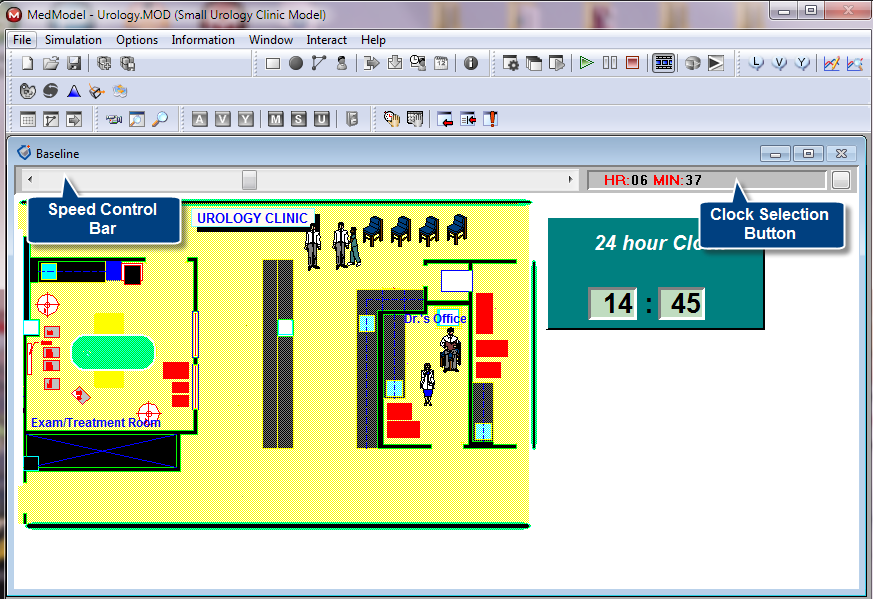Click the speed bar right arrow
The image size is (873, 599).
coord(571,180)
